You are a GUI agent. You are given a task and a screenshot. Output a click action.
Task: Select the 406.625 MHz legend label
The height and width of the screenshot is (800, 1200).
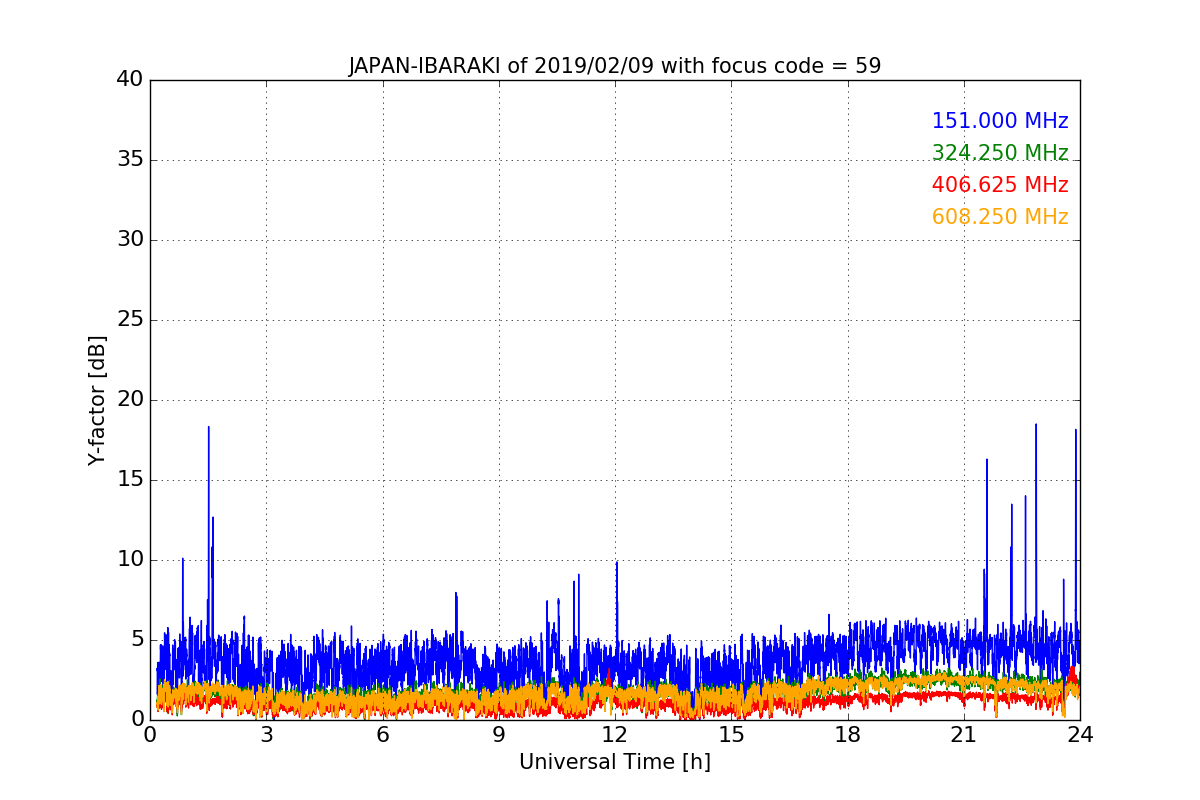pyautogui.click(x=1000, y=185)
